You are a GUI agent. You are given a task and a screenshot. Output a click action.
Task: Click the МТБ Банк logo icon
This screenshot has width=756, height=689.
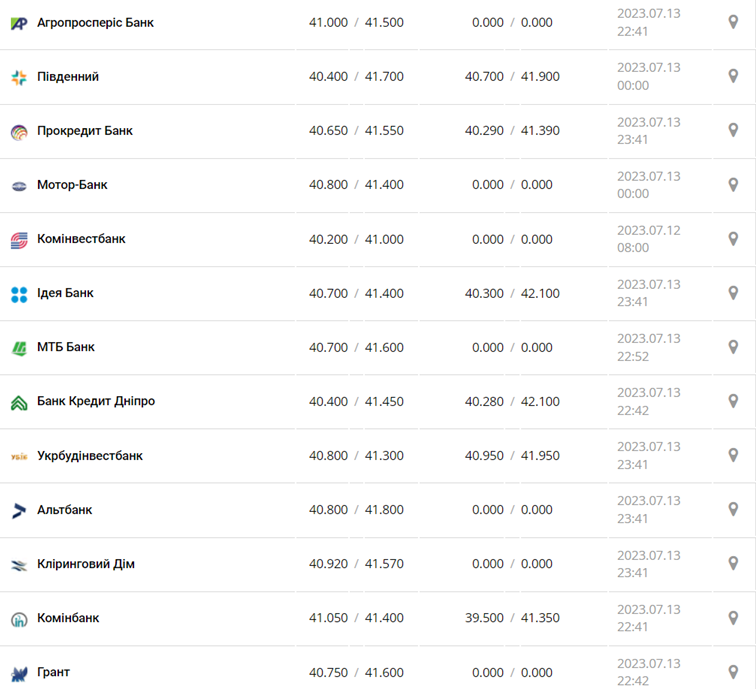[19, 348]
